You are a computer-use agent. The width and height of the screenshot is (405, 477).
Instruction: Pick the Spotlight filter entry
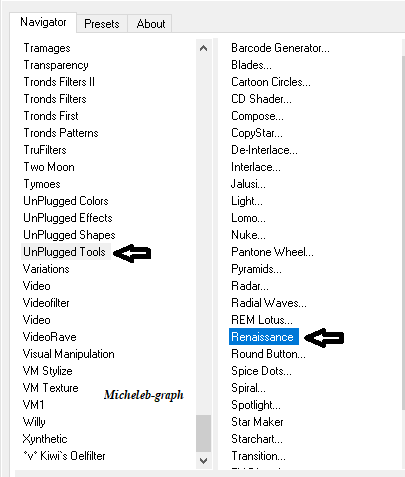click(256, 405)
